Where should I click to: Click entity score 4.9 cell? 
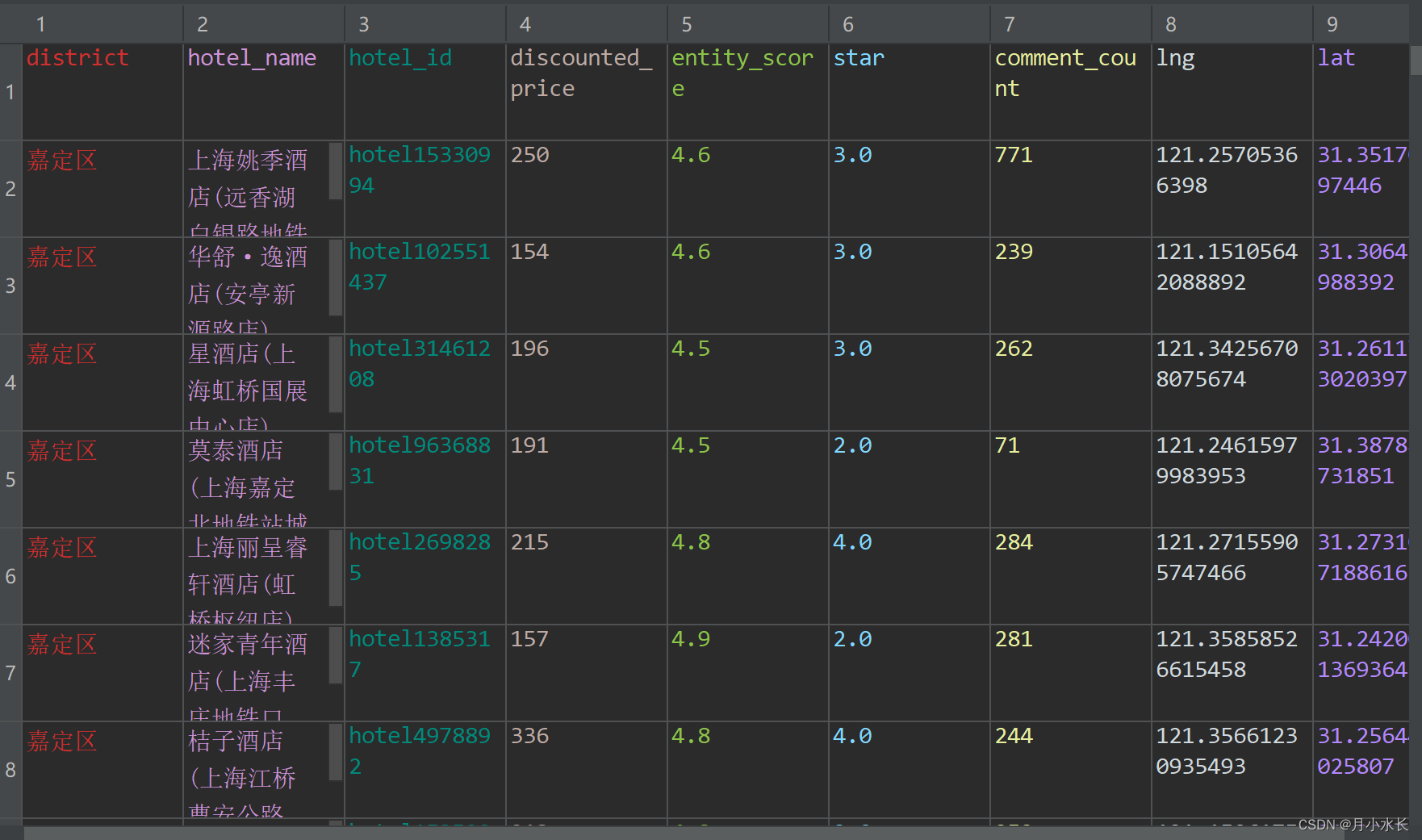tap(748, 673)
